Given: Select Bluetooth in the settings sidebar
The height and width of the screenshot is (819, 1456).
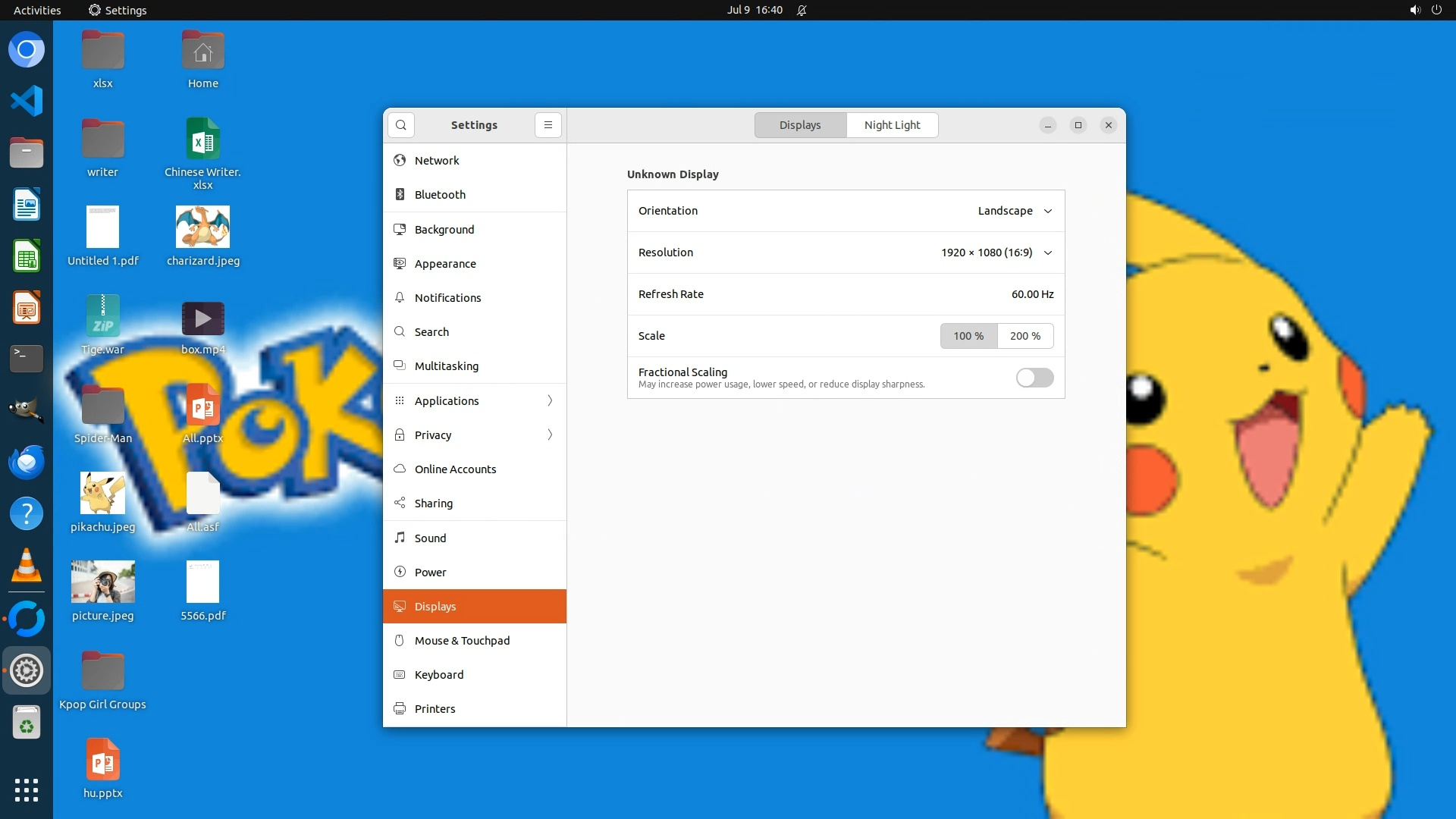Looking at the screenshot, I should pos(440,195).
